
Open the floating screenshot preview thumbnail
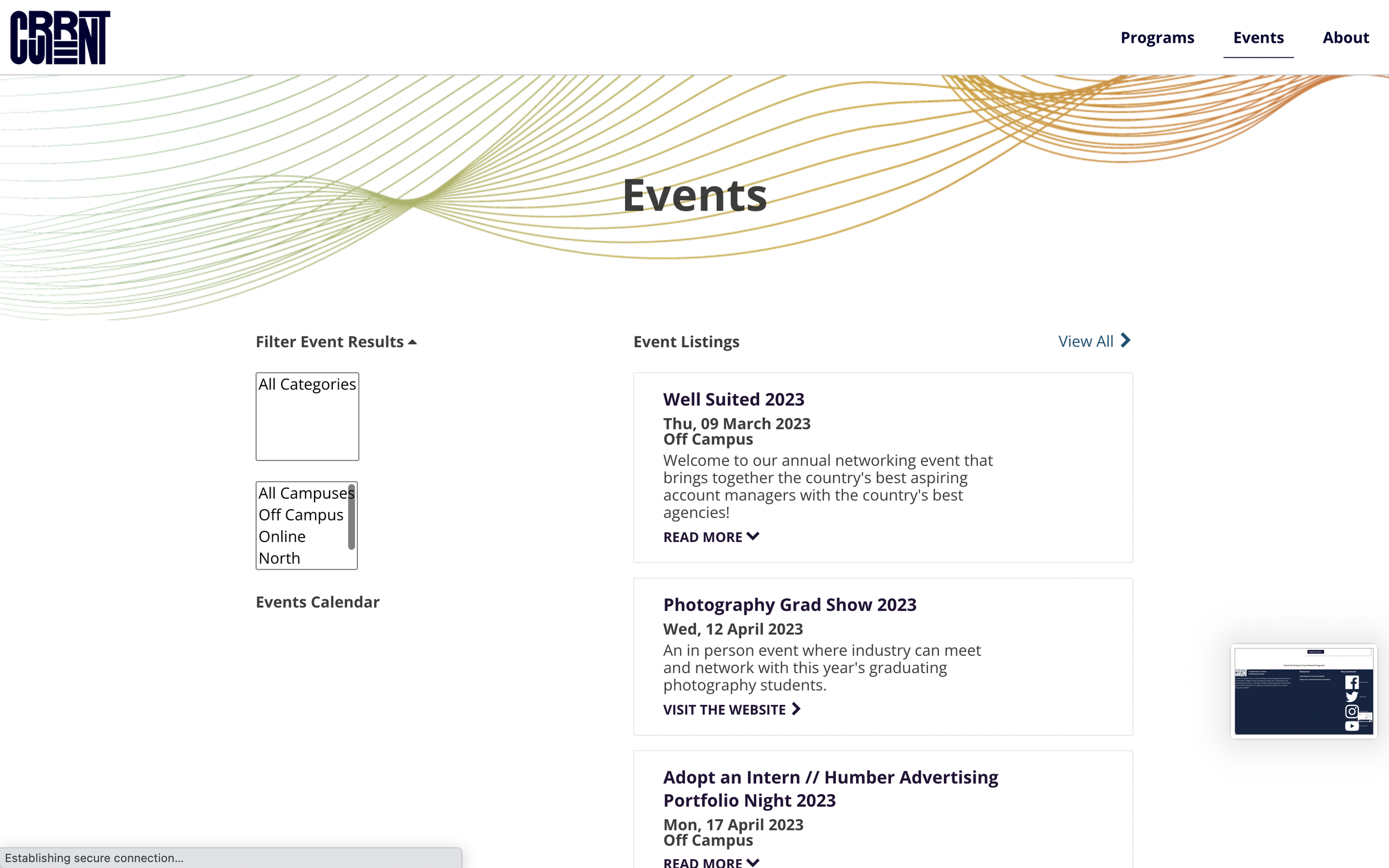1303,691
